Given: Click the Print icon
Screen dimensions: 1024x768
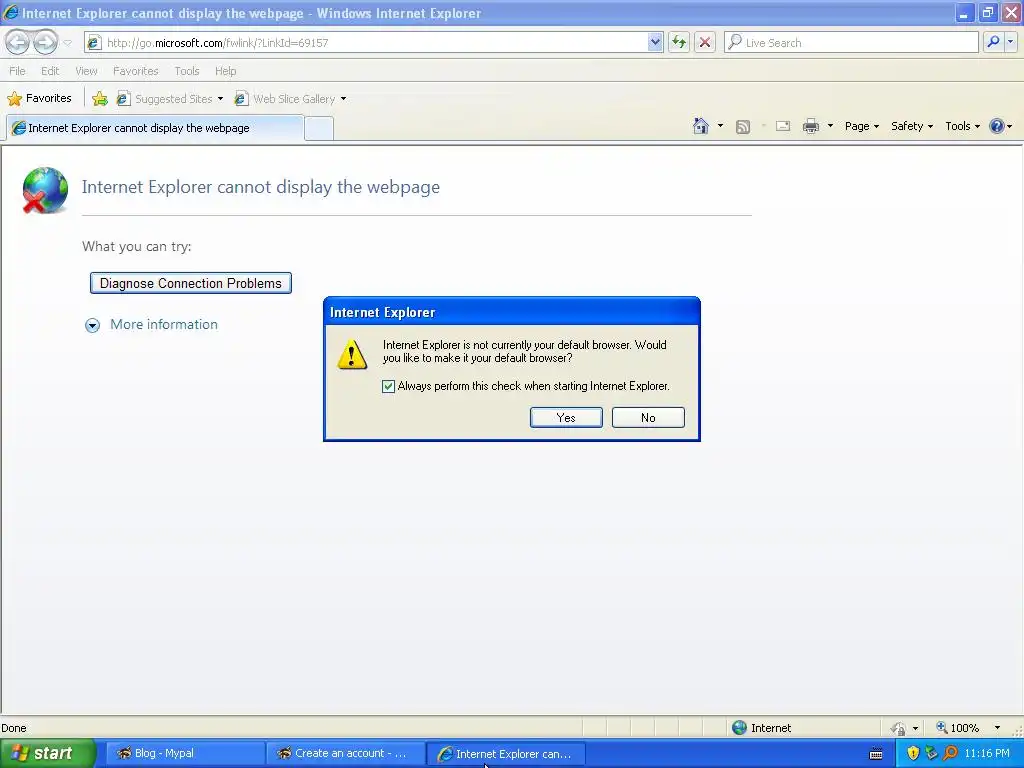Looking at the screenshot, I should tap(810, 126).
